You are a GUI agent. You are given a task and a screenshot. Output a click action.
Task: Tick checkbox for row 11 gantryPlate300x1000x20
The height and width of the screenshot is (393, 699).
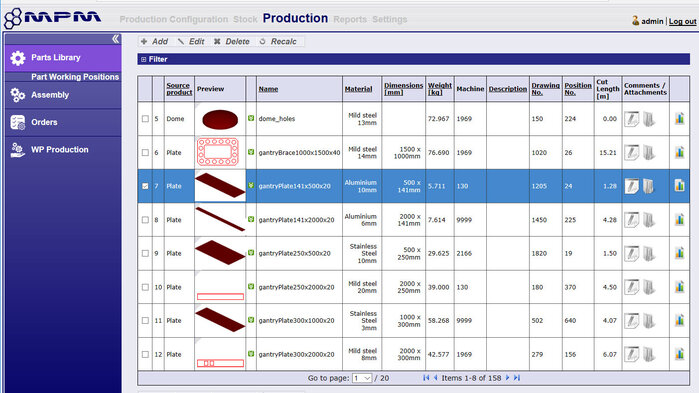pos(145,321)
